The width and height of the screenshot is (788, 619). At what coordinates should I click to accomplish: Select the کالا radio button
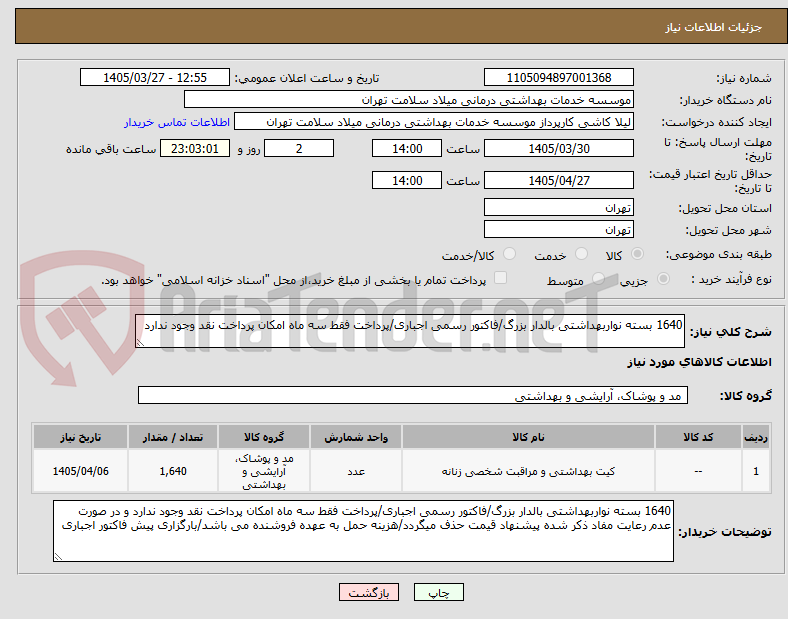point(637,254)
